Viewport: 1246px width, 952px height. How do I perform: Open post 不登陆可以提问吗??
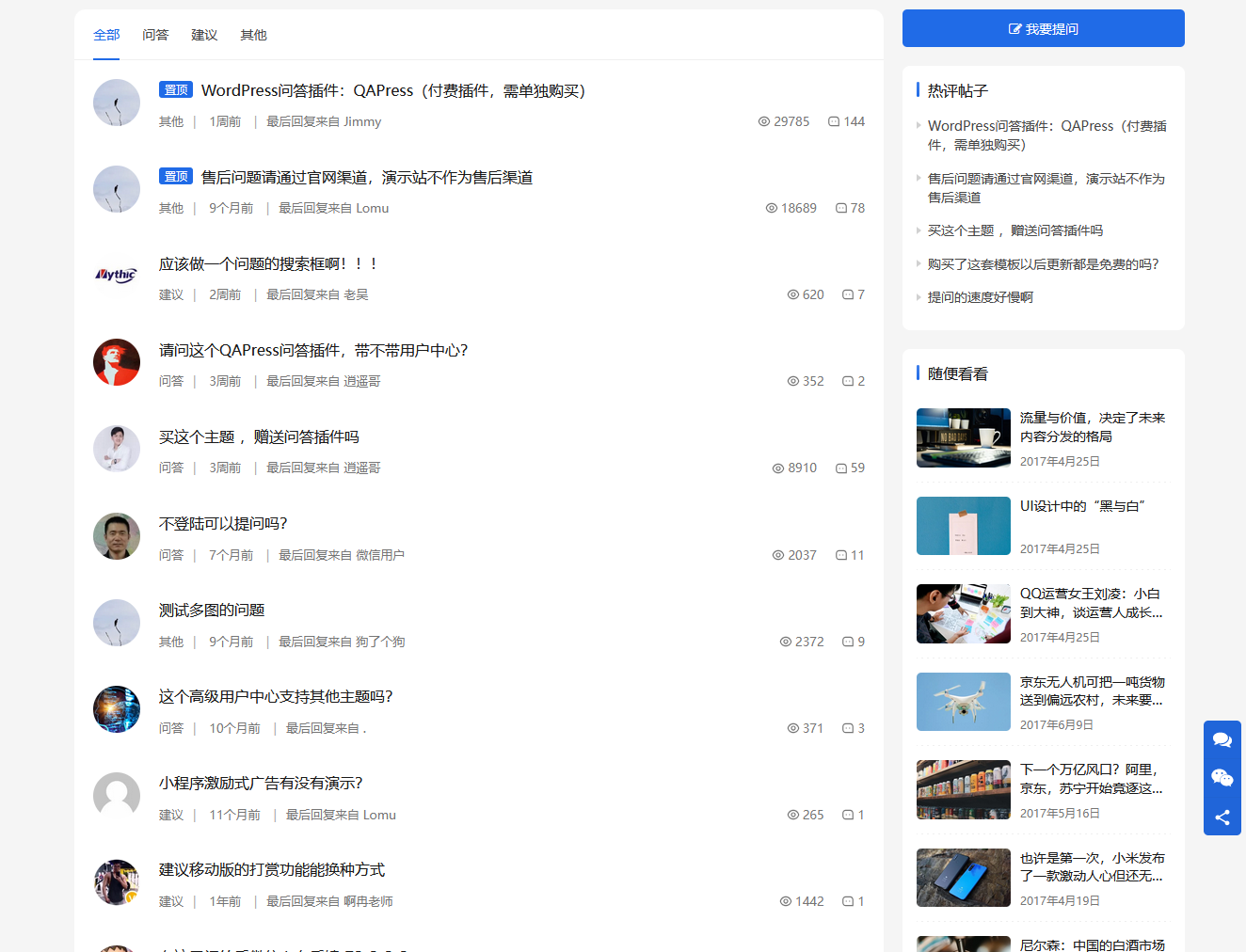[223, 524]
